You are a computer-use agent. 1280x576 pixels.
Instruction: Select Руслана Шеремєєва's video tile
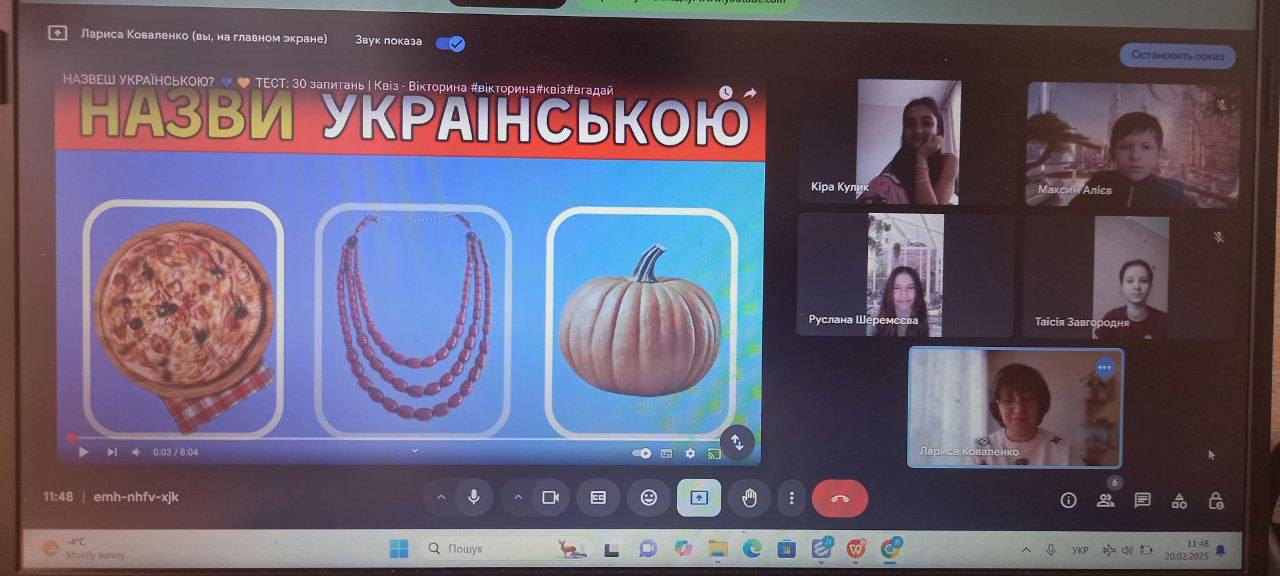coord(905,274)
